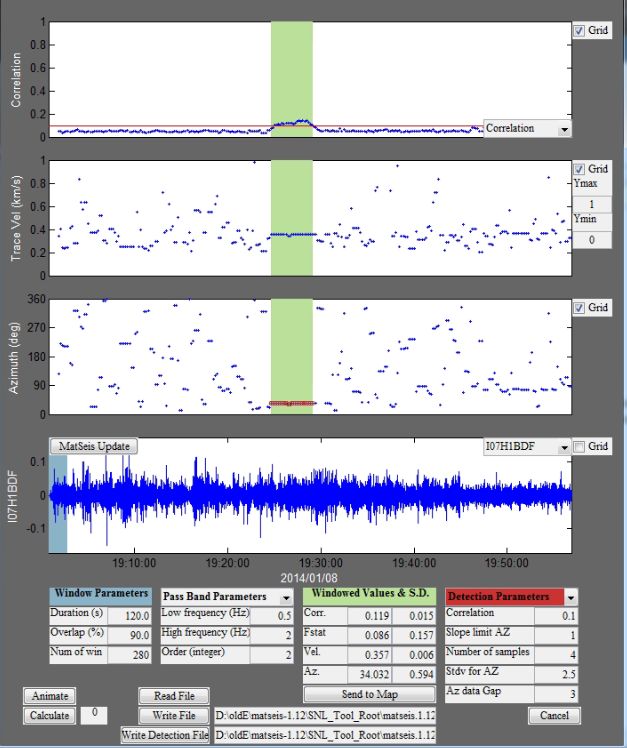Screen dimensions: 627x748
Task: Toggle Grid checkbox on Trace Vel plot
Action: click(x=581, y=169)
